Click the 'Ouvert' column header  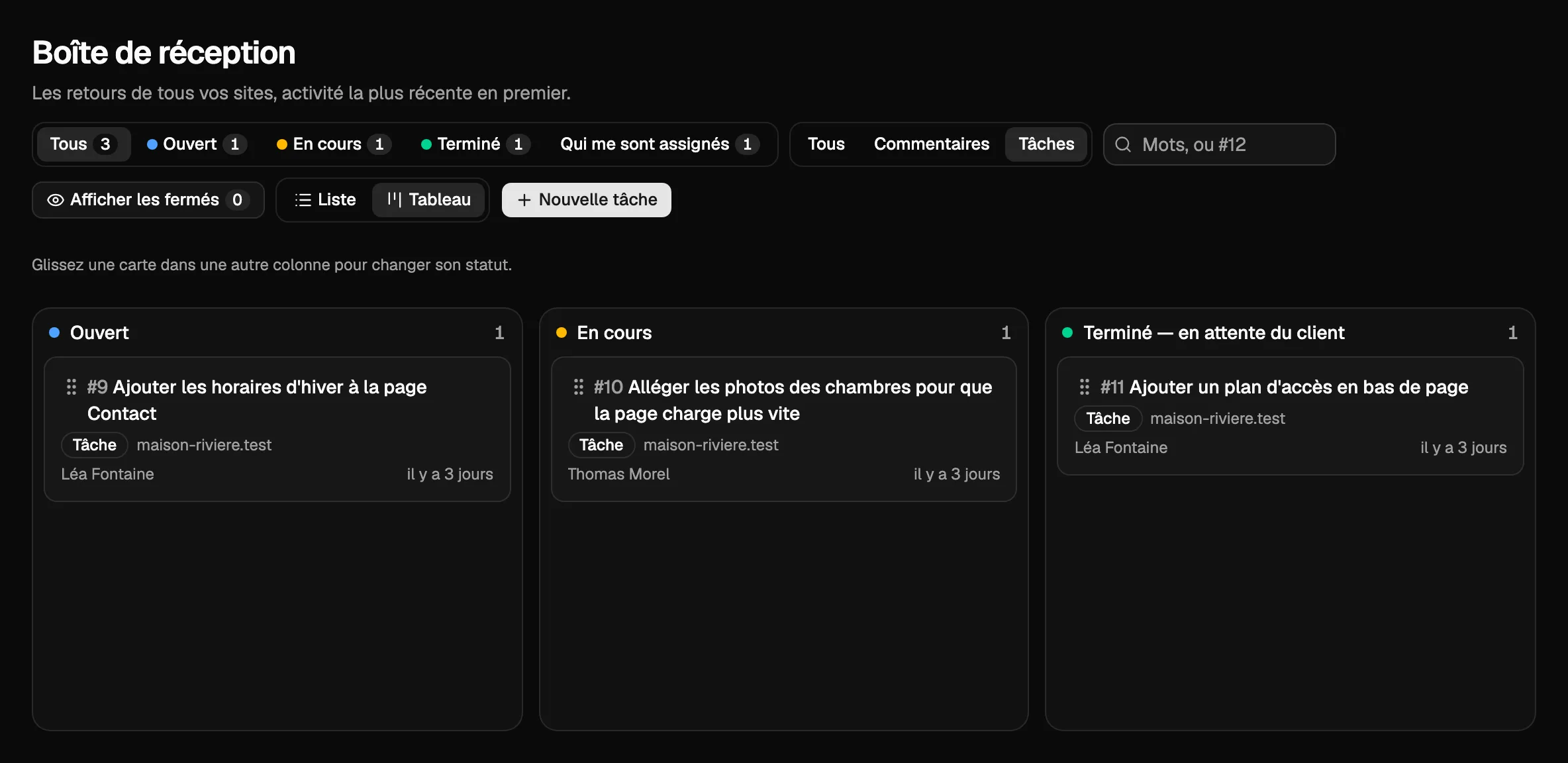[x=99, y=332]
